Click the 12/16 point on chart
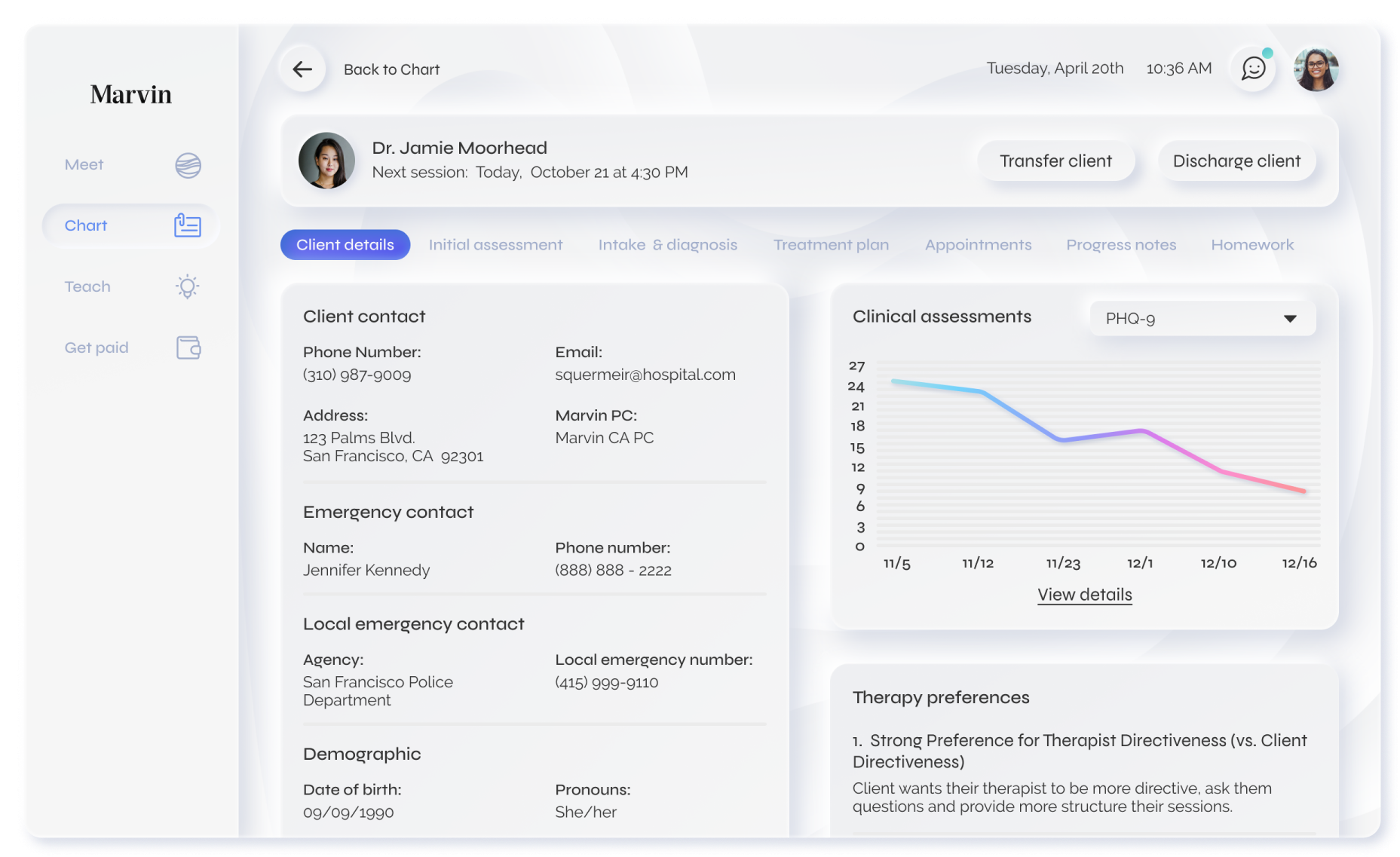Screen dimensions: 1400x857 (1304, 491)
